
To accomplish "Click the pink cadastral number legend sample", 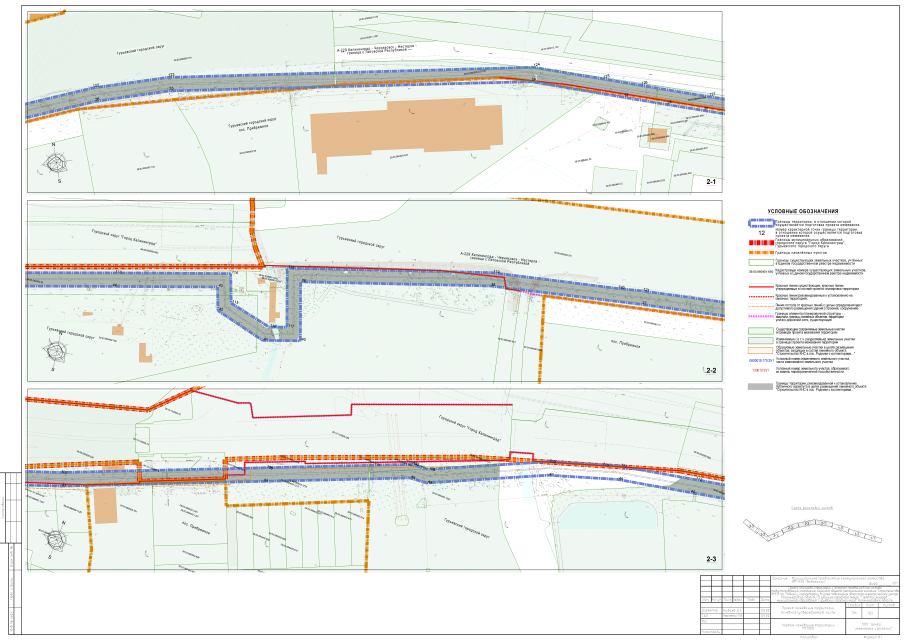I will [x=760, y=370].
